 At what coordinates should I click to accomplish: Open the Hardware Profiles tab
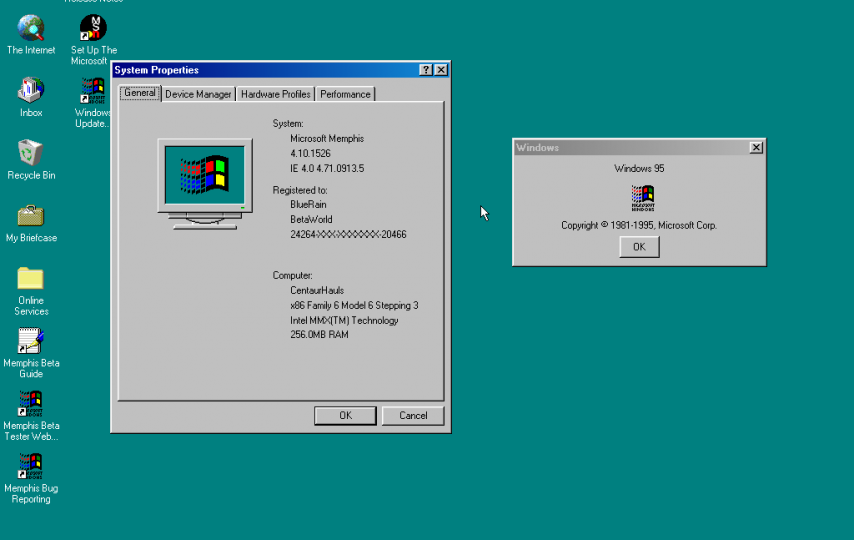click(x=276, y=94)
